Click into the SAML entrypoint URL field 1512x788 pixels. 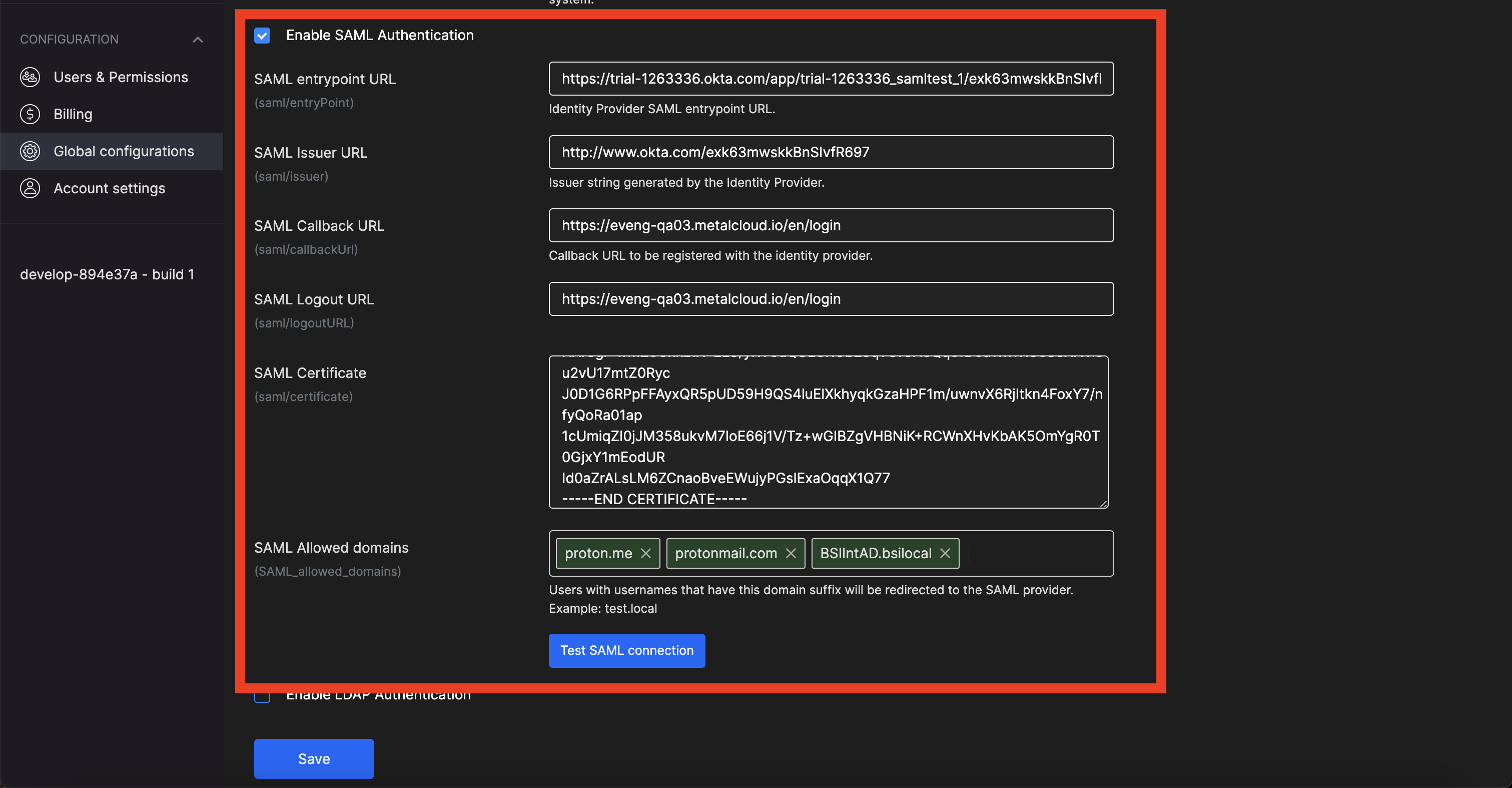[831, 79]
